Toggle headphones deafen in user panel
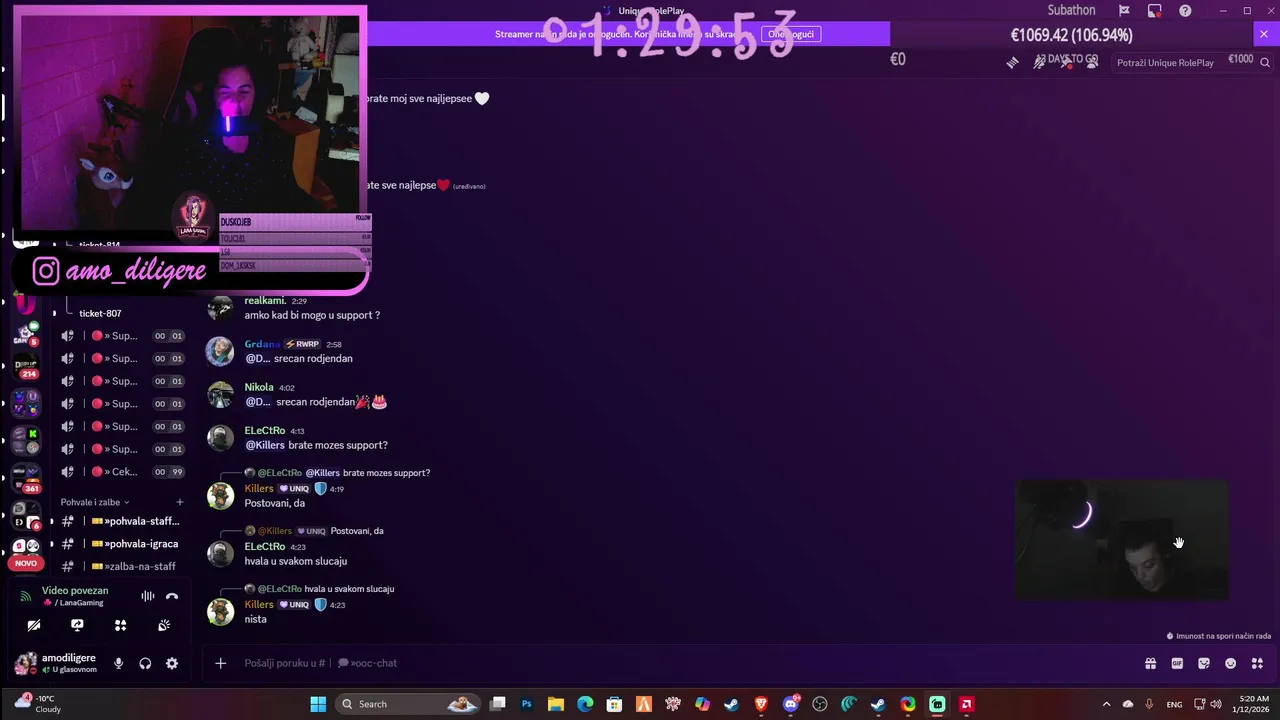 145,663
